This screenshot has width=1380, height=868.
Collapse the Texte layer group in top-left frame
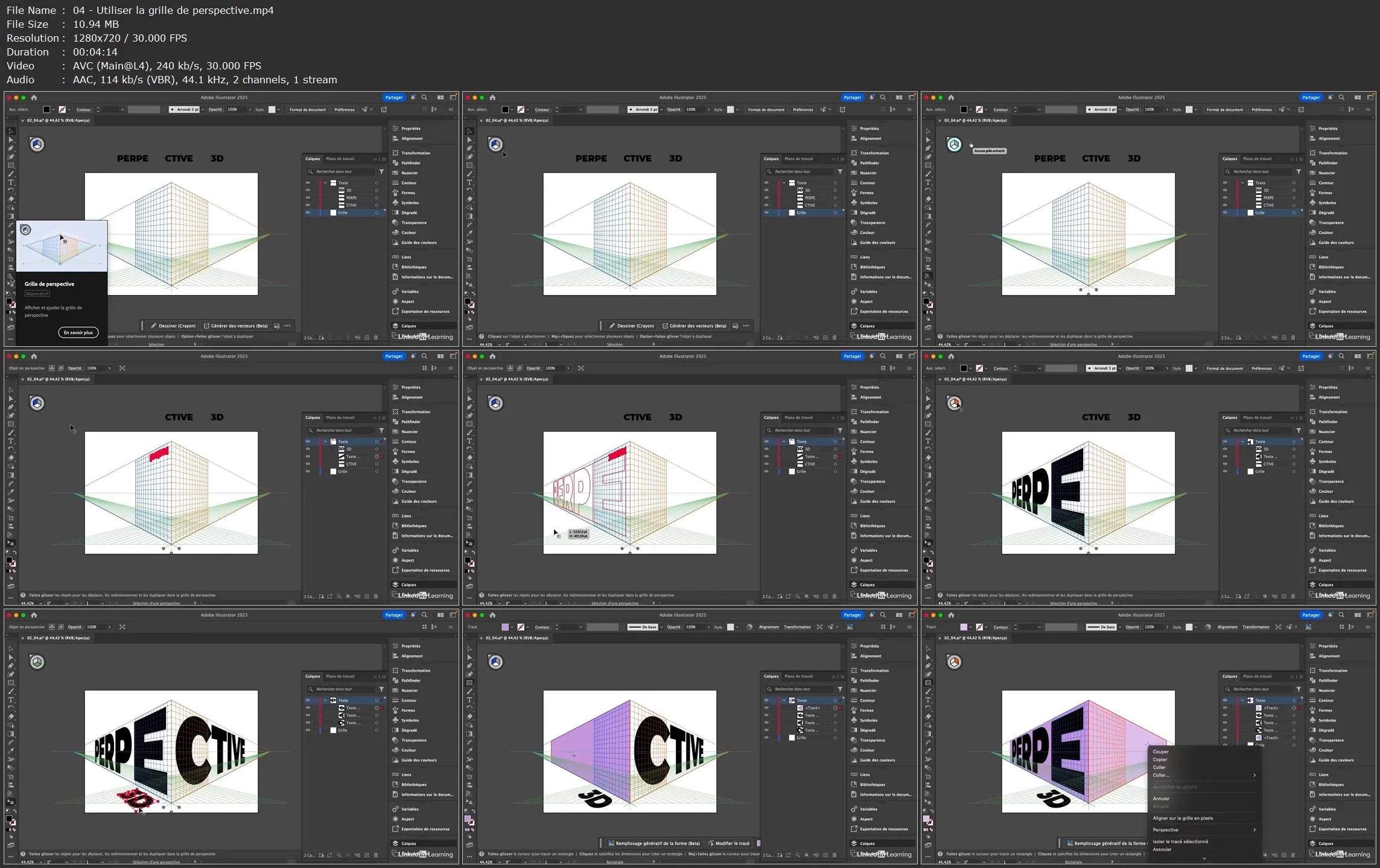tap(325, 183)
